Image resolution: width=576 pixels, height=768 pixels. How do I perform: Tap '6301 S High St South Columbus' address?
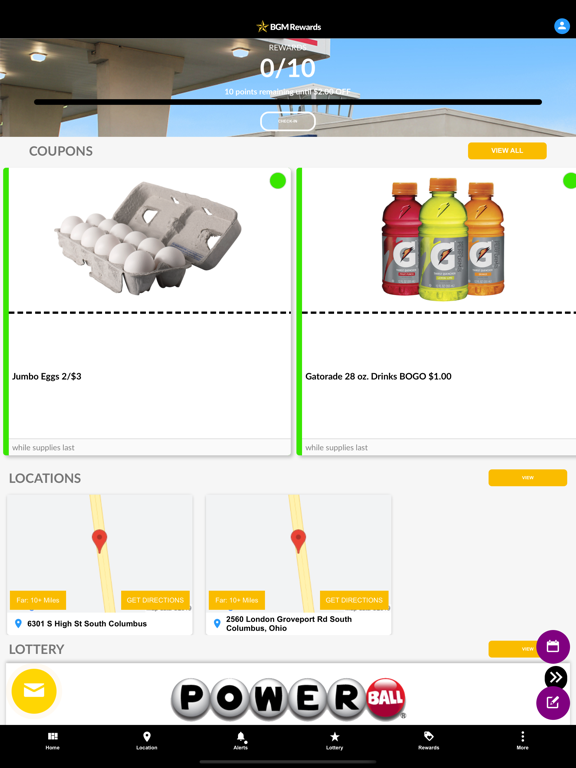[87, 624]
